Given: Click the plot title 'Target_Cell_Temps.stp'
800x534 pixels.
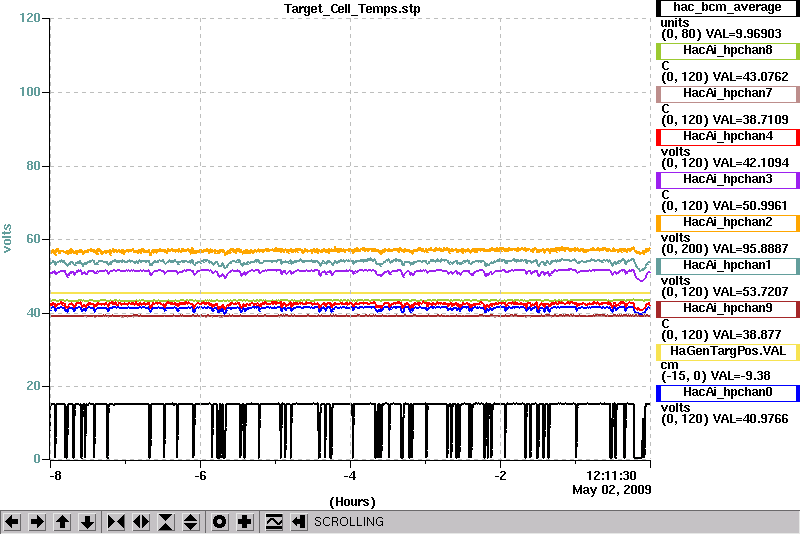Looking at the screenshot, I should coord(352,9).
